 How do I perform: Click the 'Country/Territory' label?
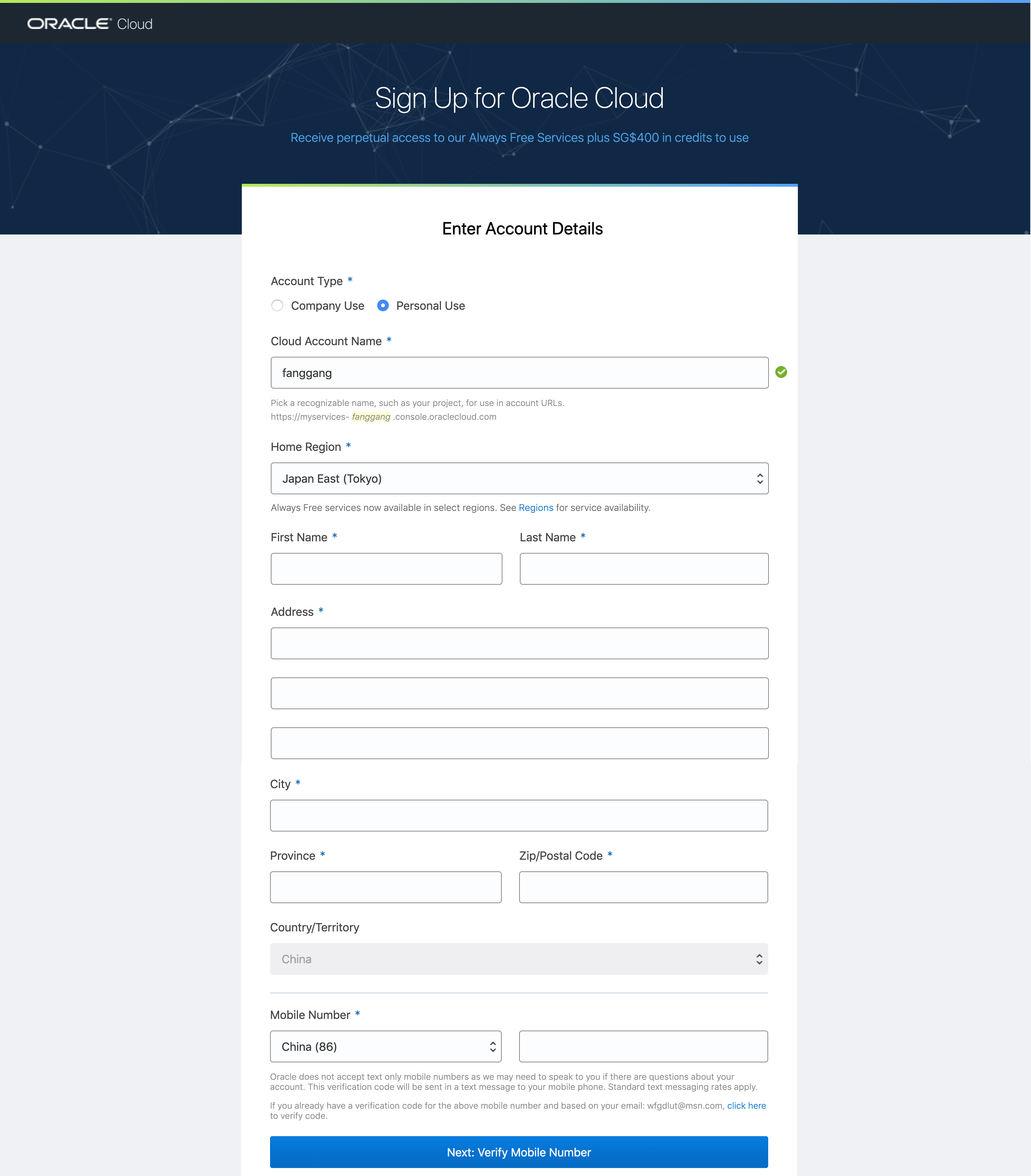pyautogui.click(x=315, y=927)
